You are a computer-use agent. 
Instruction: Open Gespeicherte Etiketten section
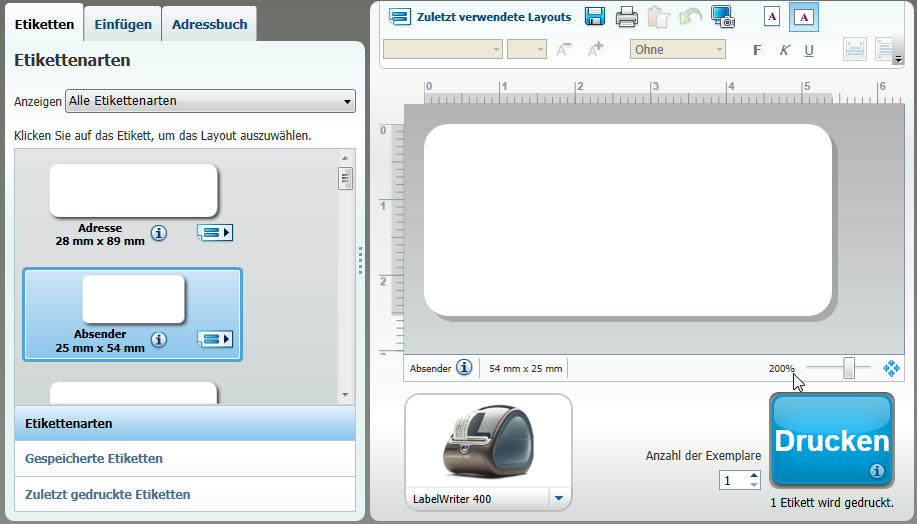coord(185,458)
